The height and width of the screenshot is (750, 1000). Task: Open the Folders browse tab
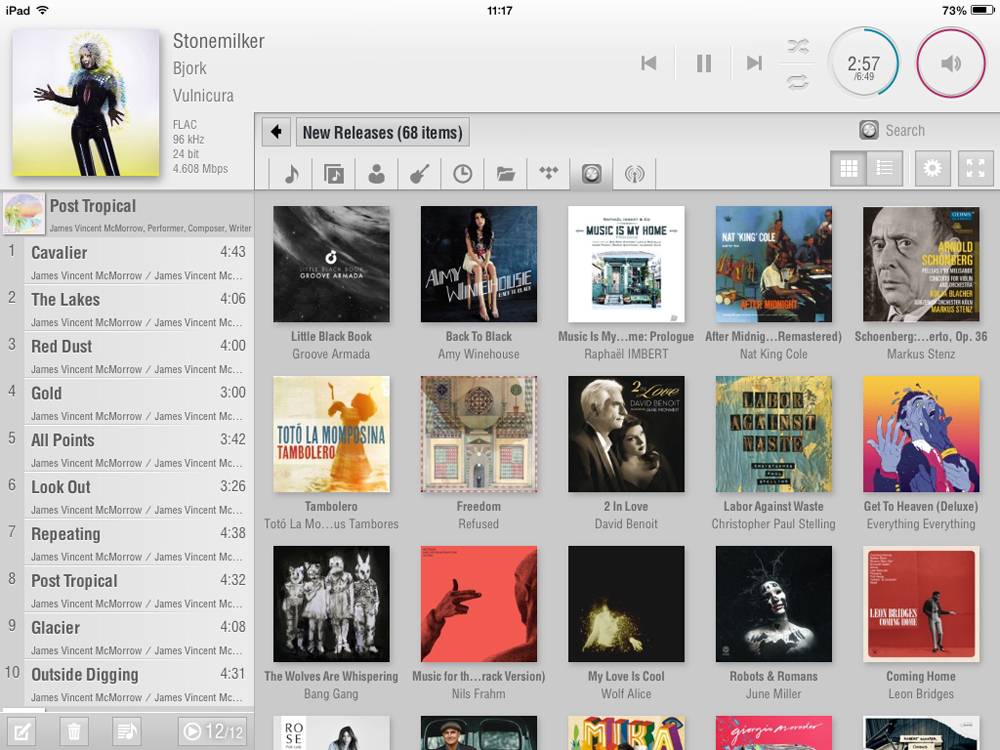[506, 173]
